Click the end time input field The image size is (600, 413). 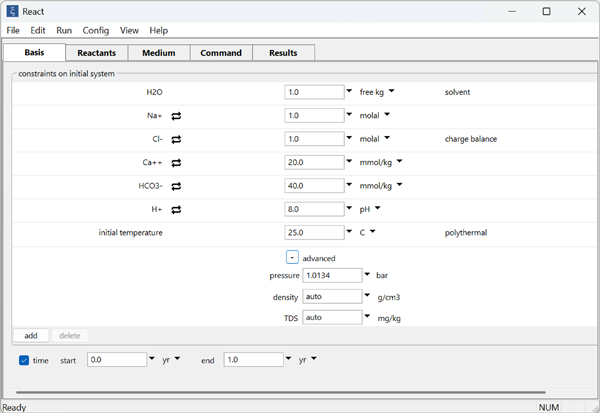[253, 360]
